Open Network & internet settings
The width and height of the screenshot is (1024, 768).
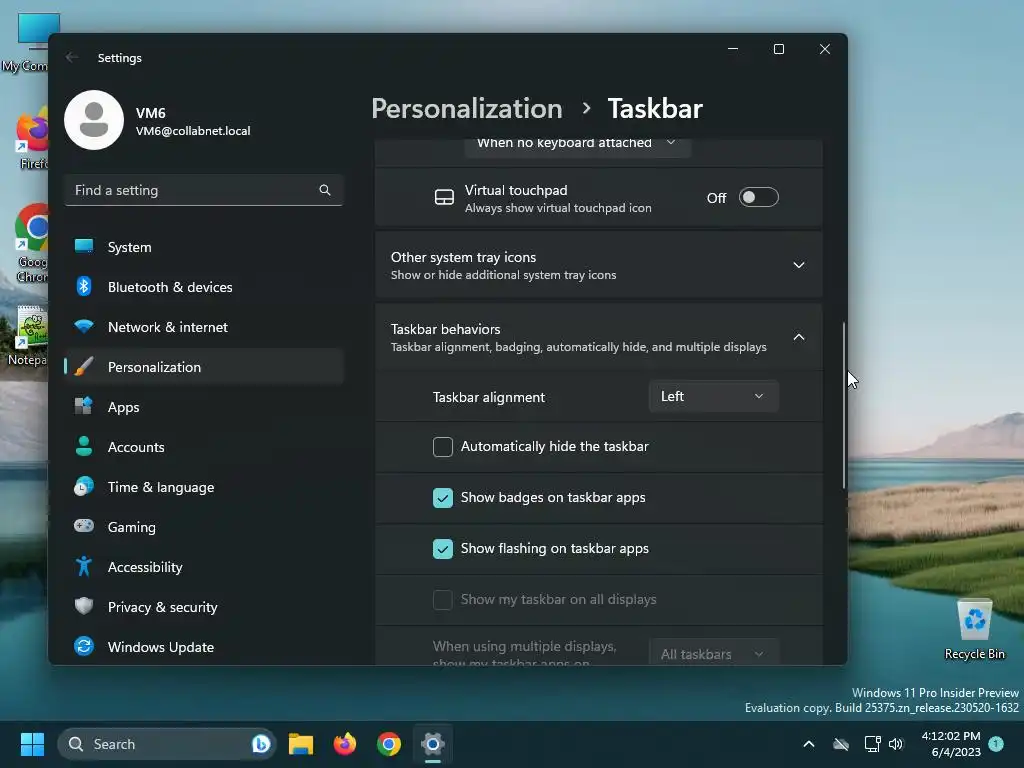204,327
